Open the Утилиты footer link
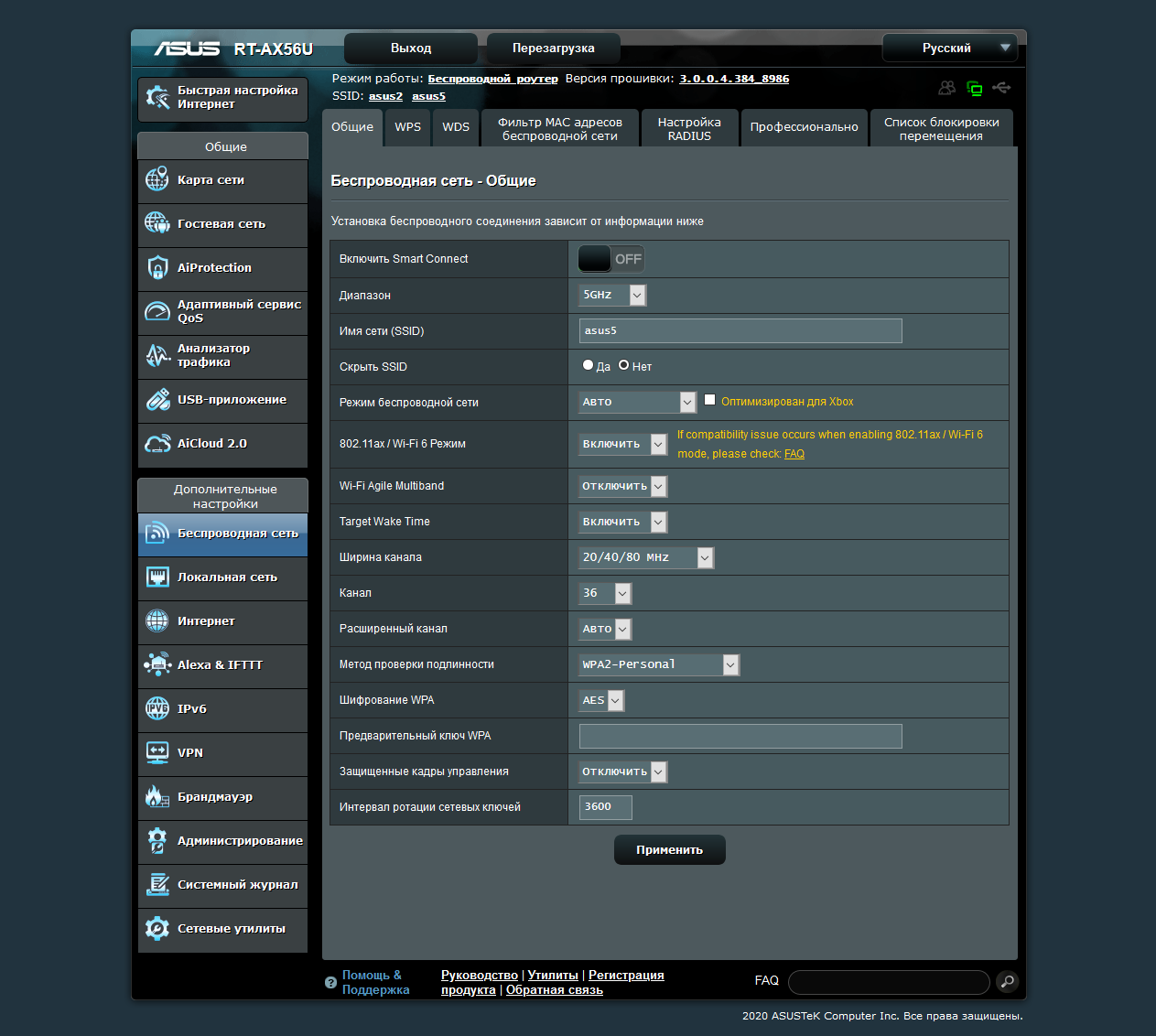This screenshot has height=1036, width=1156. pos(553,976)
